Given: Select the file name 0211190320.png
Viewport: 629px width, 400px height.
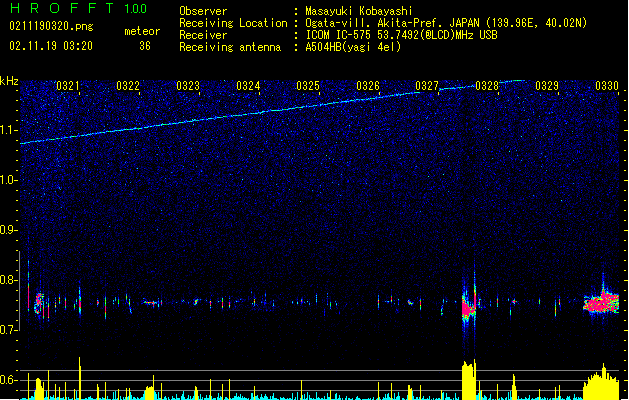Looking at the screenshot, I should 51,26.
